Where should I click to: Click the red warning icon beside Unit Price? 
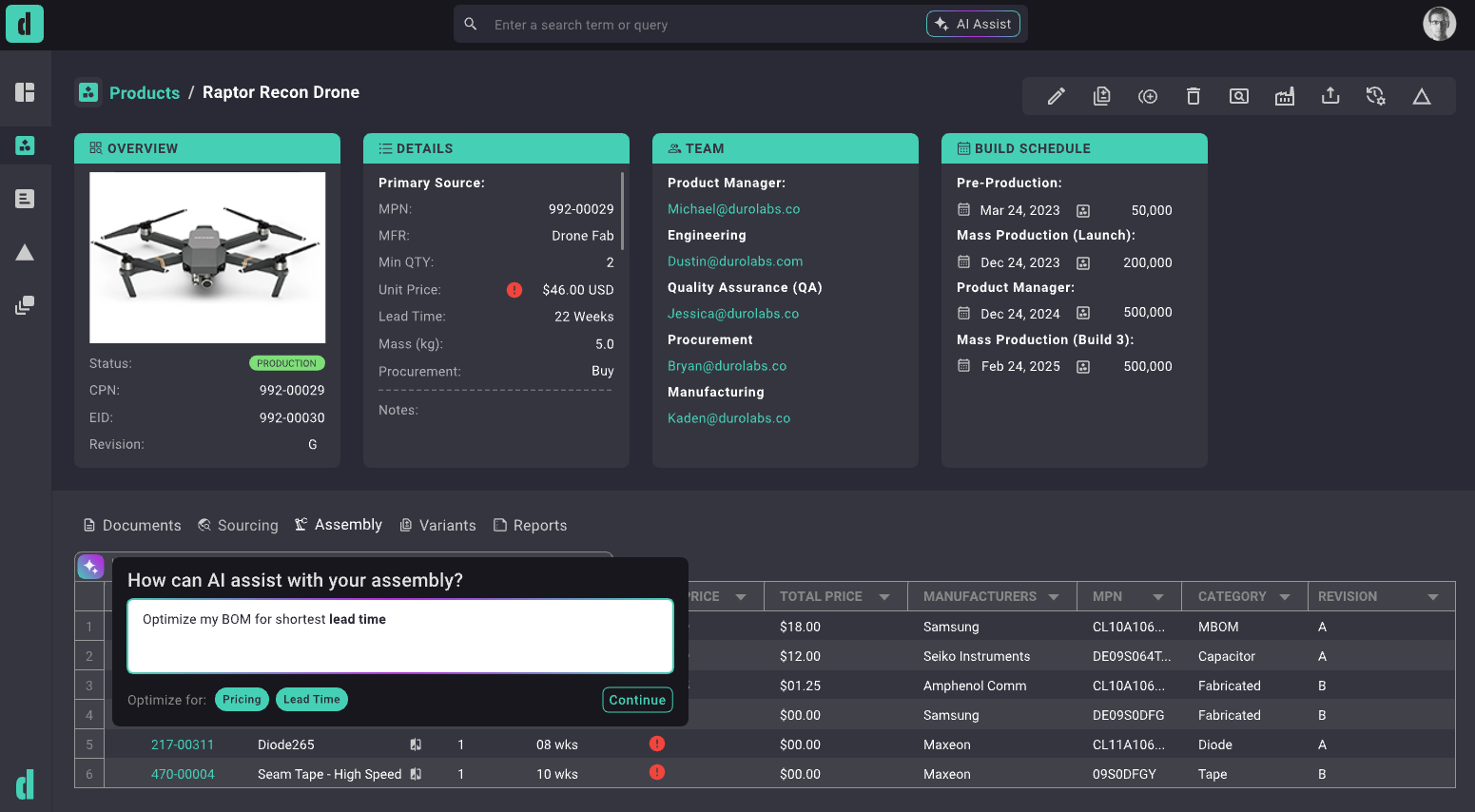click(514, 290)
